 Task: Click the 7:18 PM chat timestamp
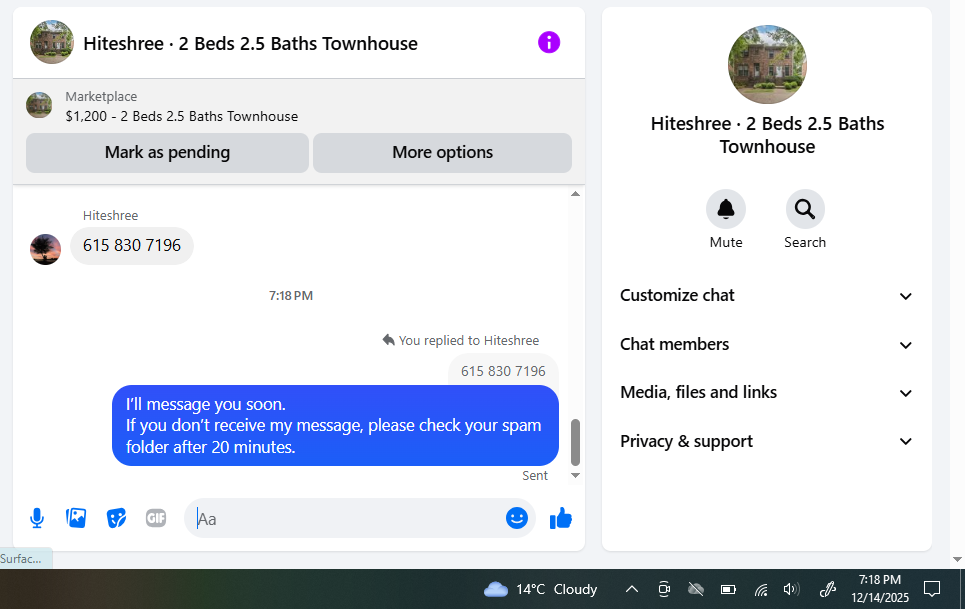click(290, 296)
